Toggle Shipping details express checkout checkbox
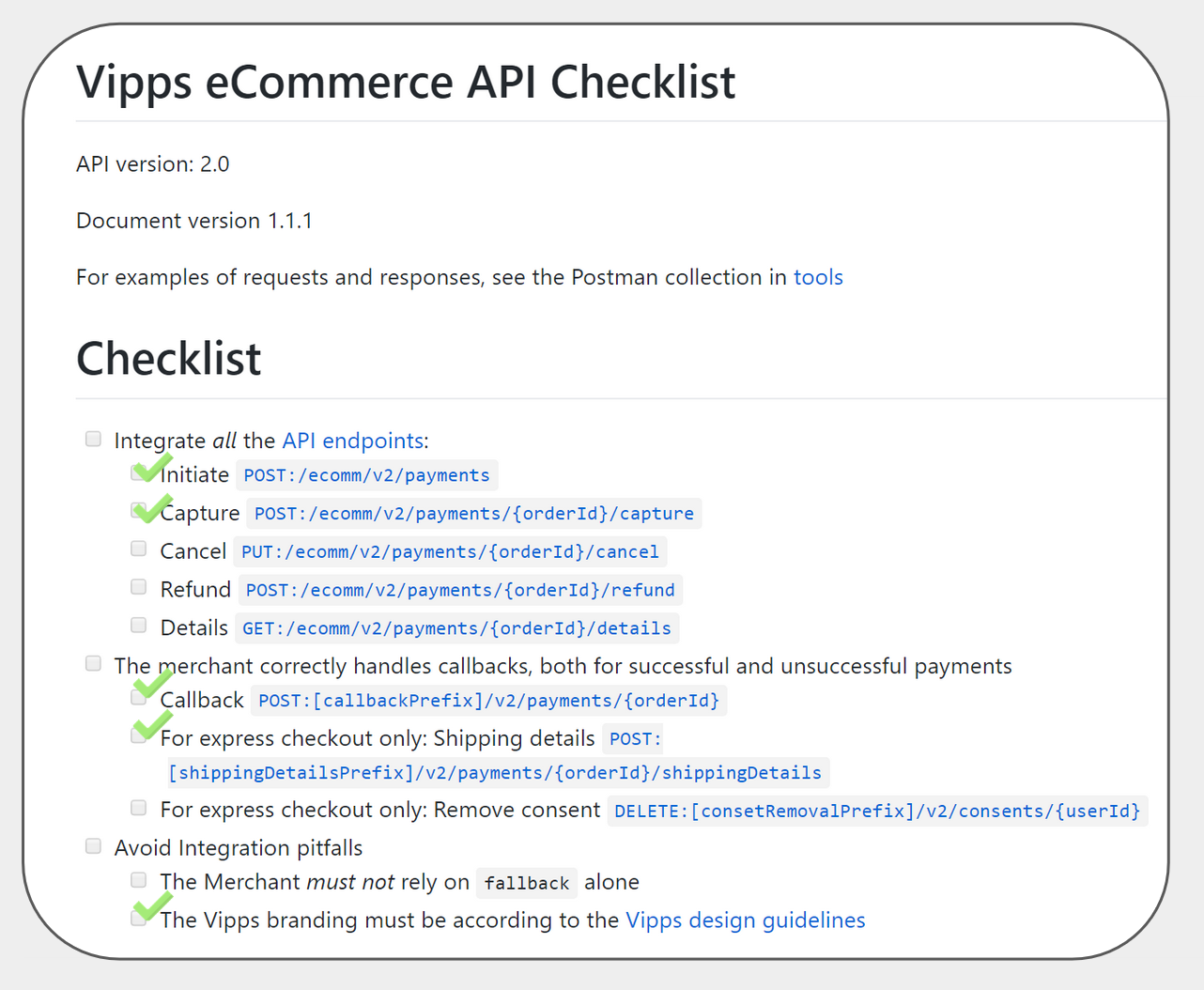 [139, 735]
